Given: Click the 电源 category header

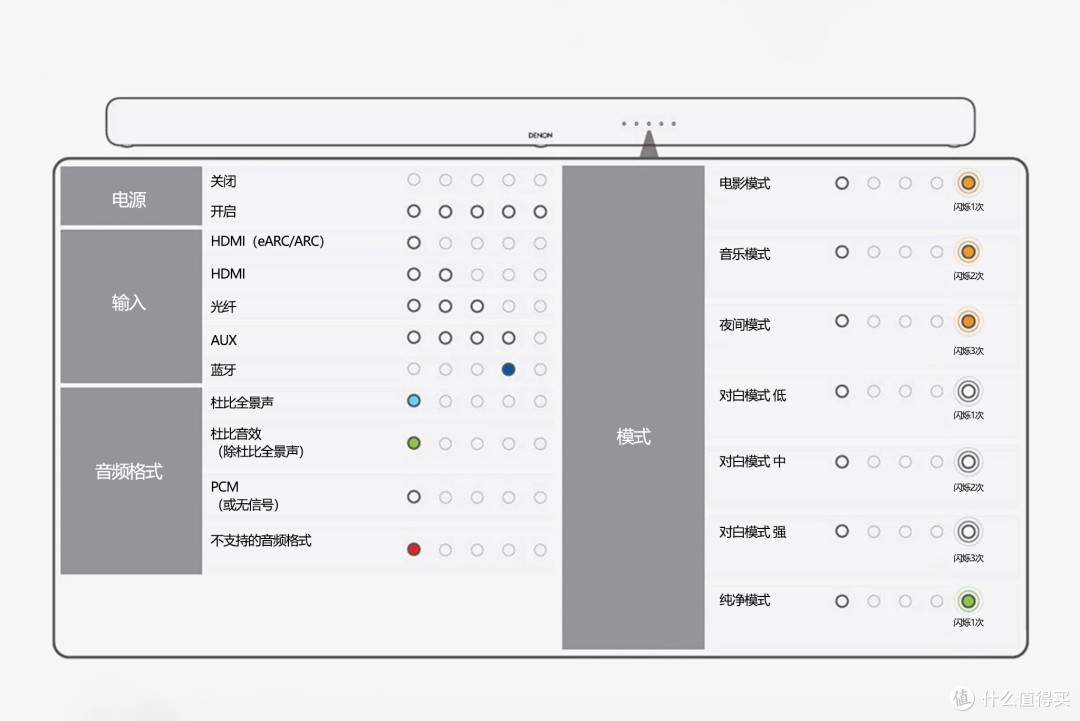Looking at the screenshot, I should point(131,196).
